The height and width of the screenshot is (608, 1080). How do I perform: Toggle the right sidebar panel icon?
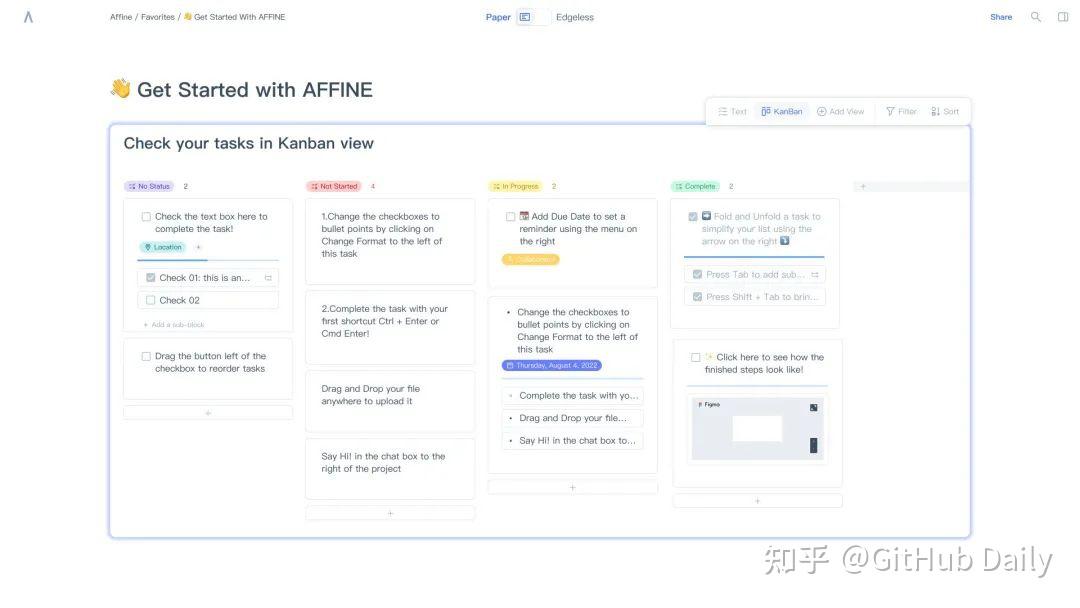[1063, 17]
